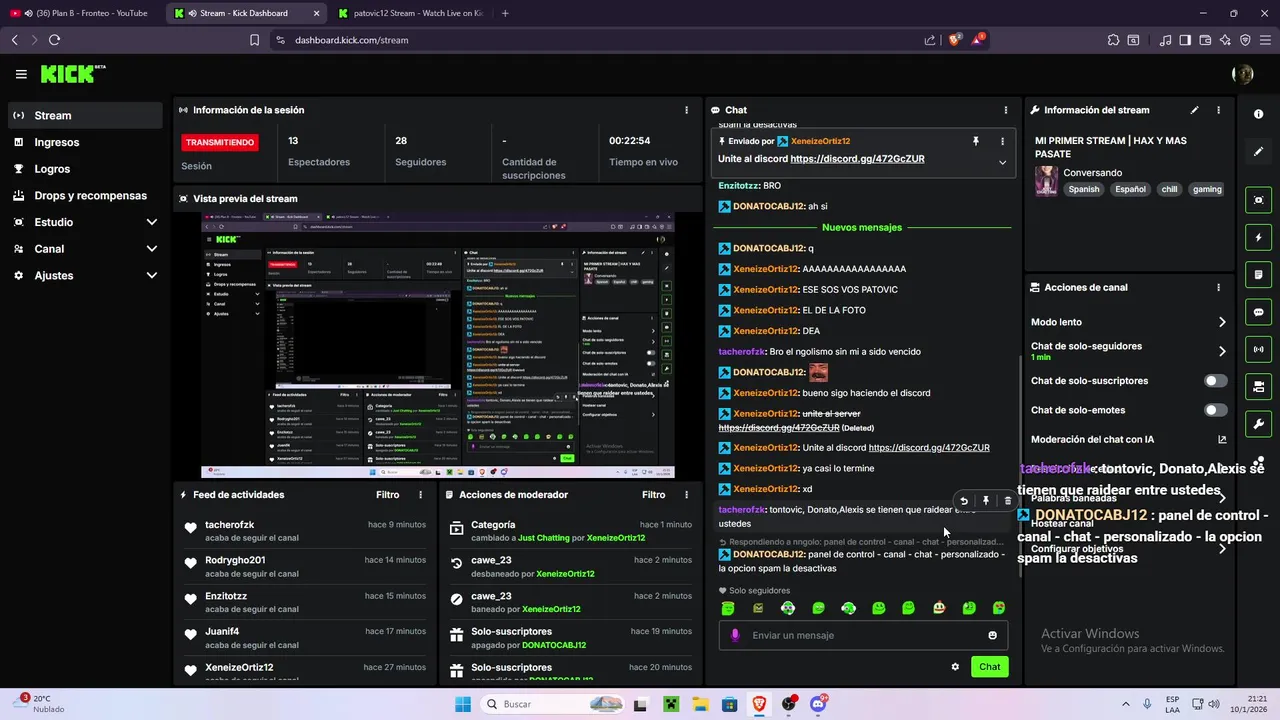
Task: Collapse the pinned message chevron
Action: 1002,162
